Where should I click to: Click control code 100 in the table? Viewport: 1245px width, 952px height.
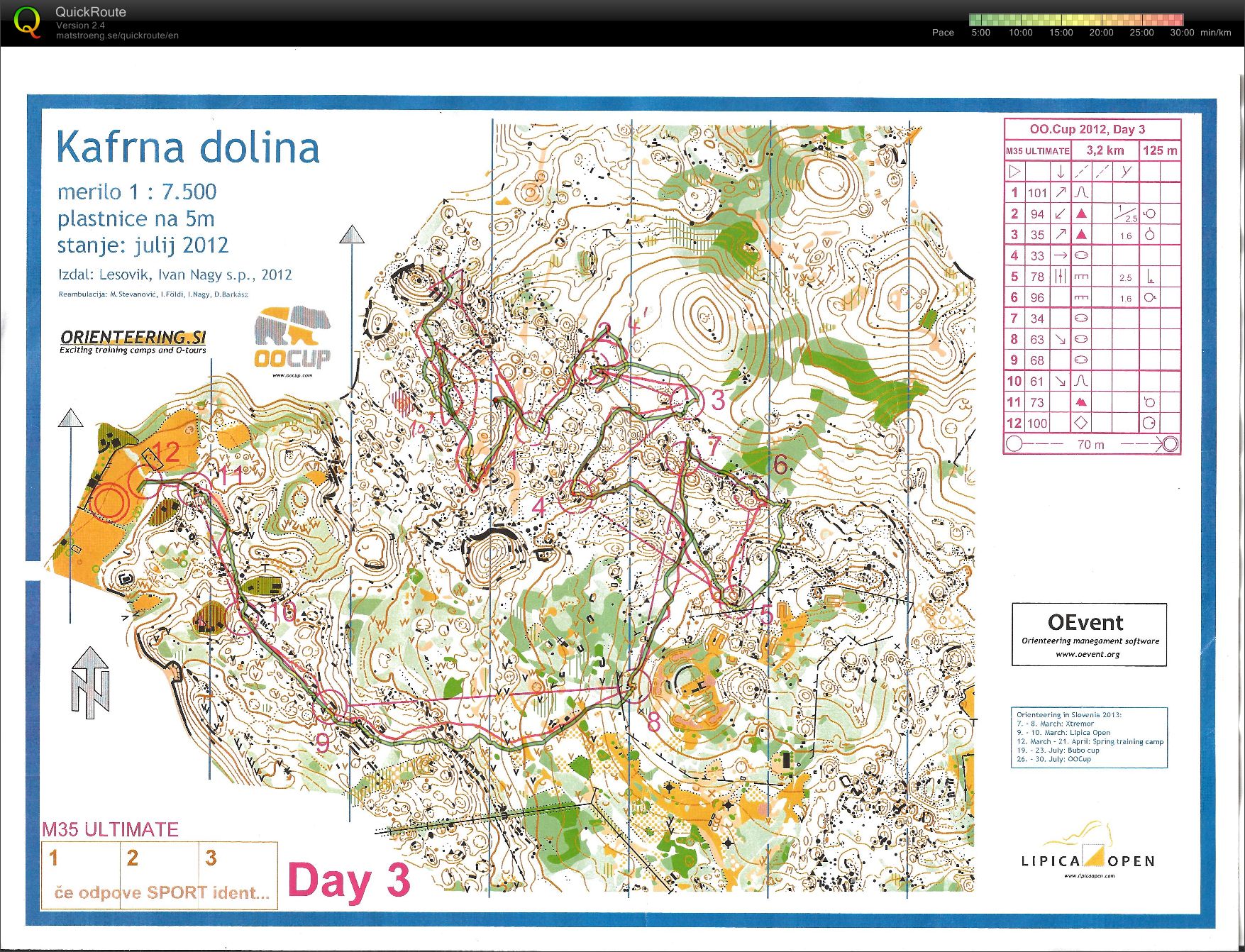point(1037,424)
